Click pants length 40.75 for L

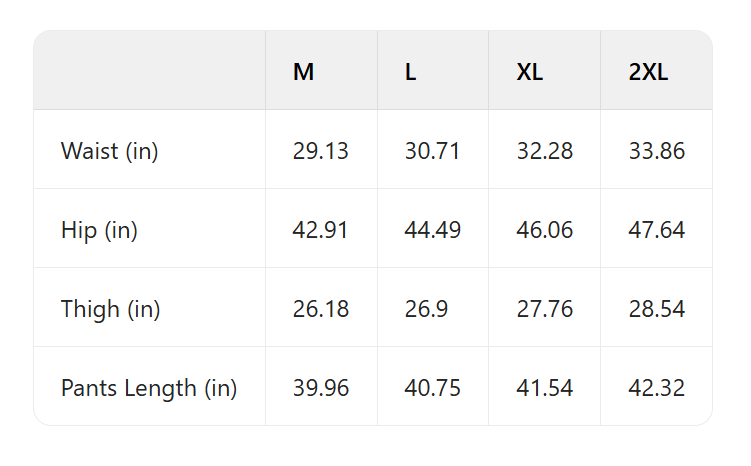click(433, 388)
